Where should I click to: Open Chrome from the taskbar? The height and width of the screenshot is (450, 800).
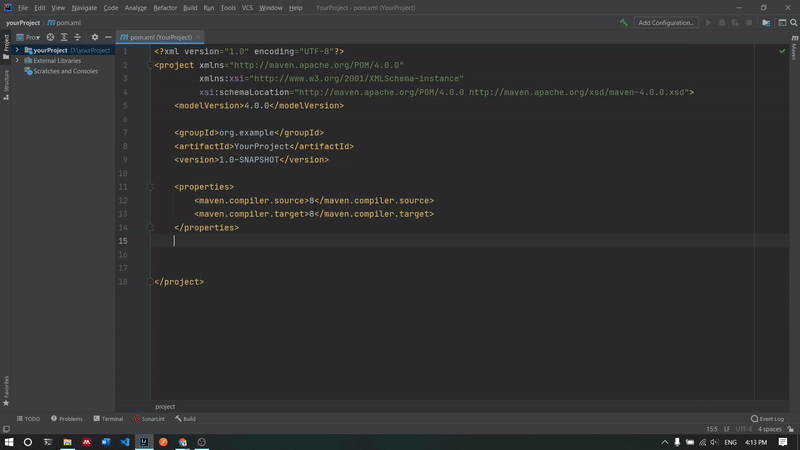(x=183, y=442)
